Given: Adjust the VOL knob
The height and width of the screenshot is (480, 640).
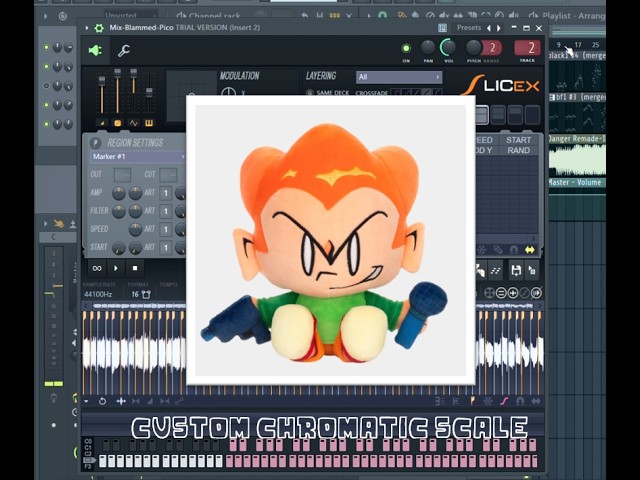Looking at the screenshot, I should point(448,48).
